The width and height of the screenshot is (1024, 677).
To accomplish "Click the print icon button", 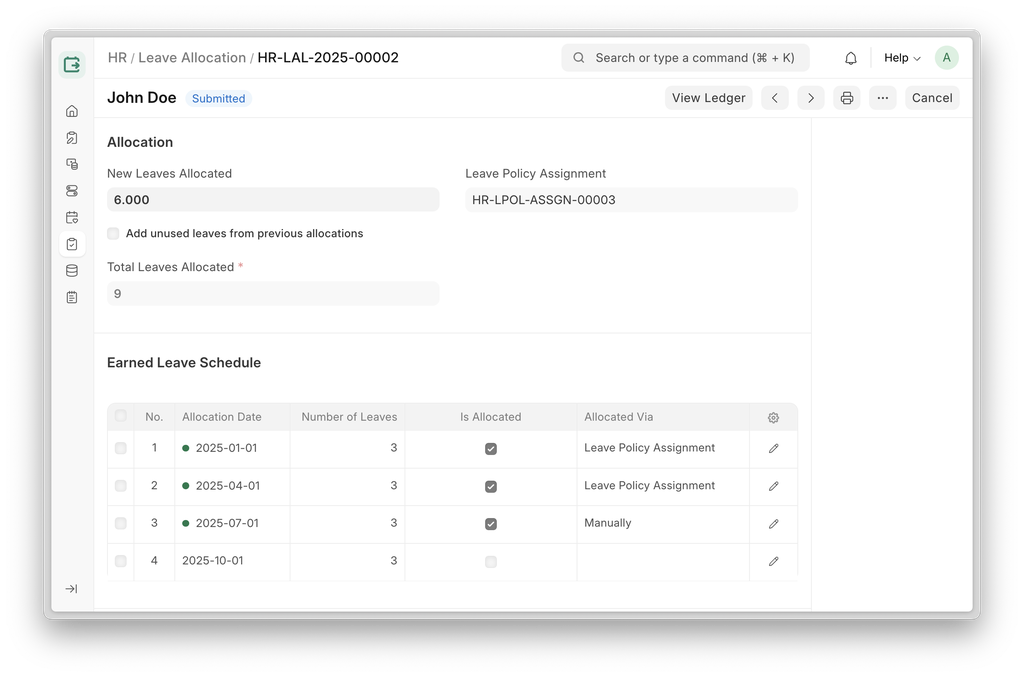I will coord(847,98).
